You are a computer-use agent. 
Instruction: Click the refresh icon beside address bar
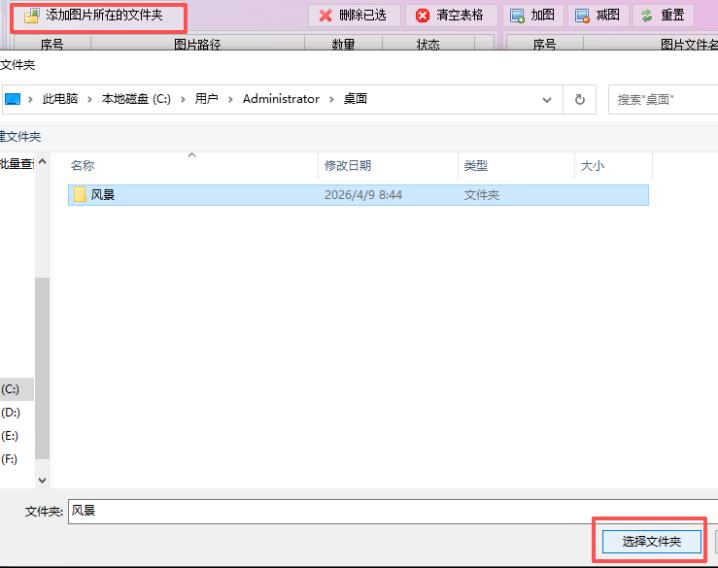[x=579, y=99]
